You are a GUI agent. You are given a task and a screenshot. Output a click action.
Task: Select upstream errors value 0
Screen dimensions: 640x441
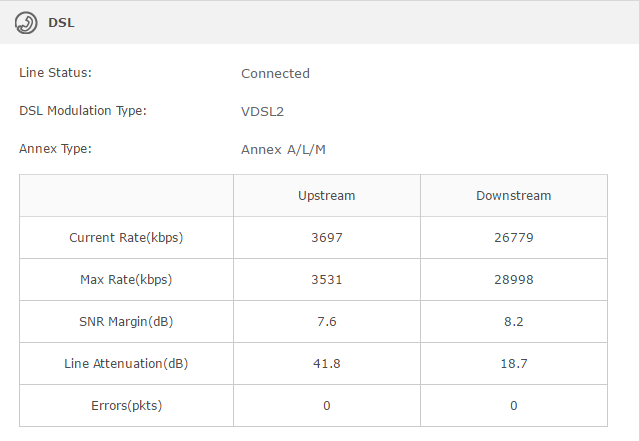click(327, 406)
